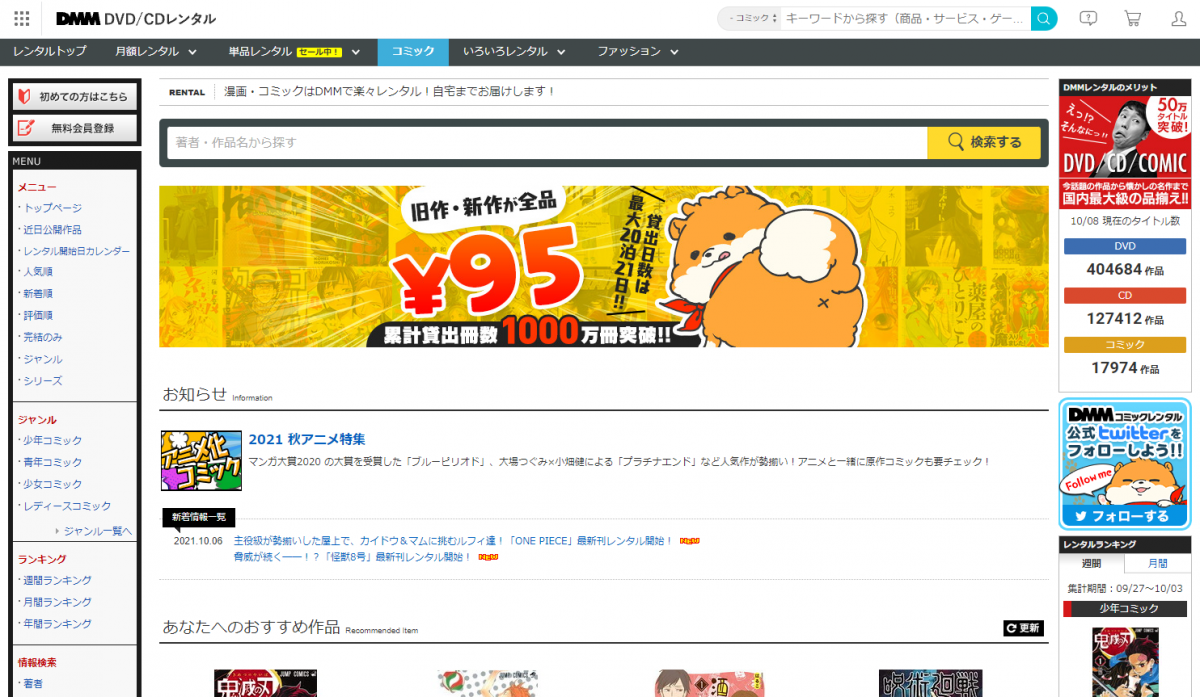The width and height of the screenshot is (1200, 697).
Task: Click the 2021 秋アニメ特集 thumbnail image
Action: click(201, 460)
